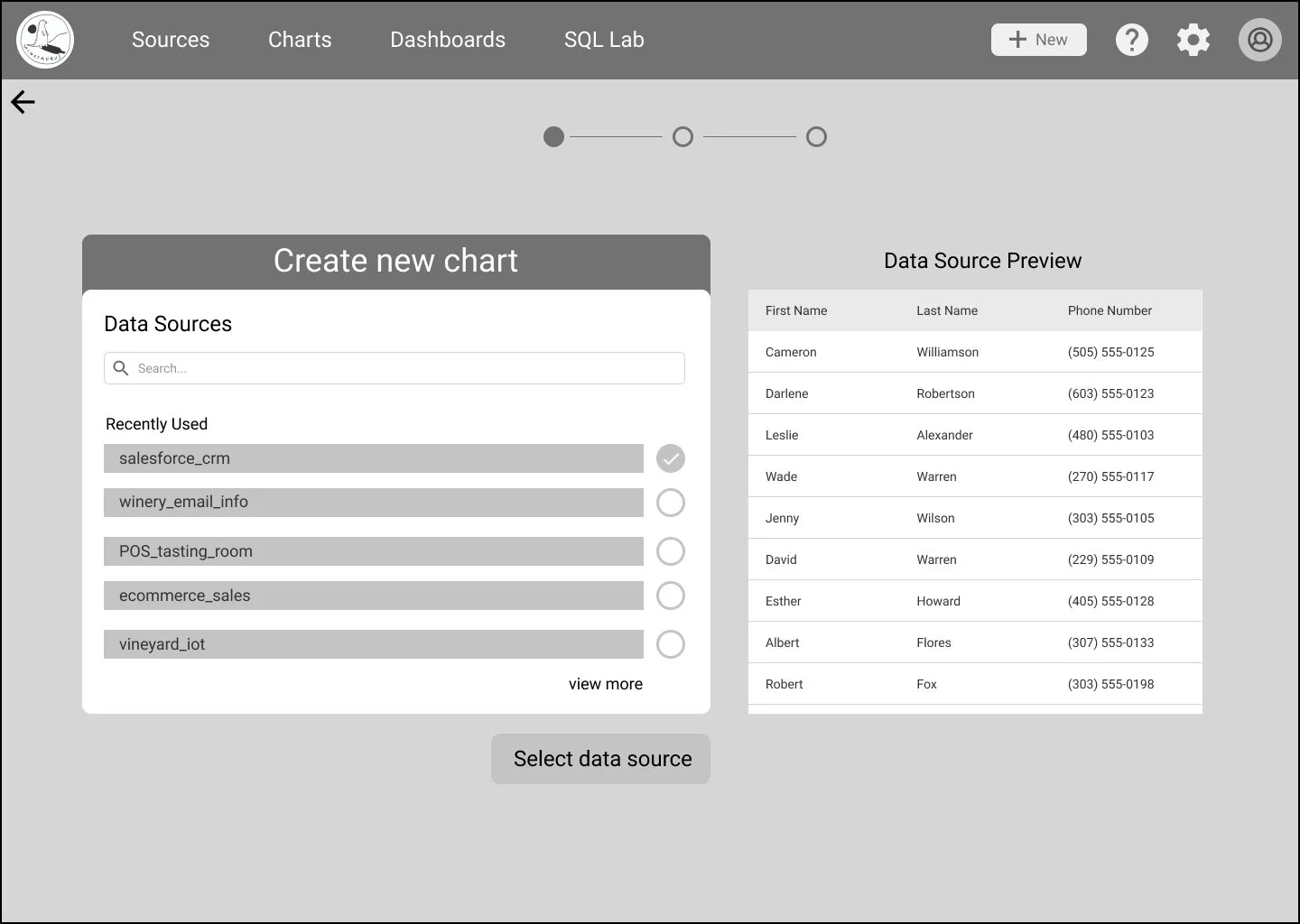Click phone number (303) 555-0198

(x=1110, y=684)
